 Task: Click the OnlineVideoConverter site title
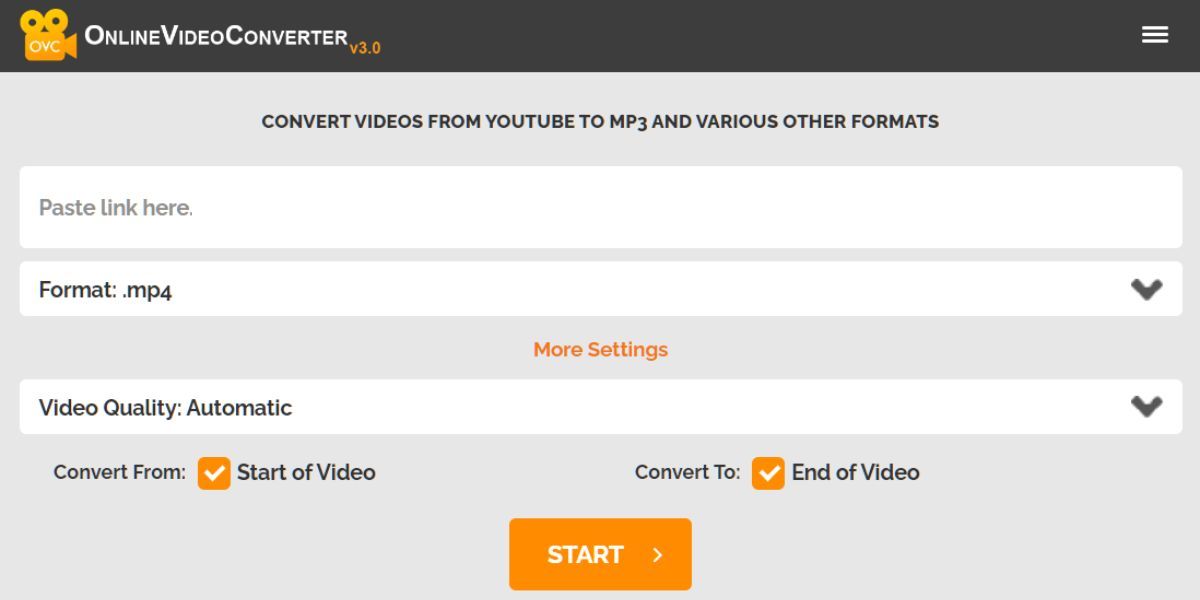click(x=216, y=36)
